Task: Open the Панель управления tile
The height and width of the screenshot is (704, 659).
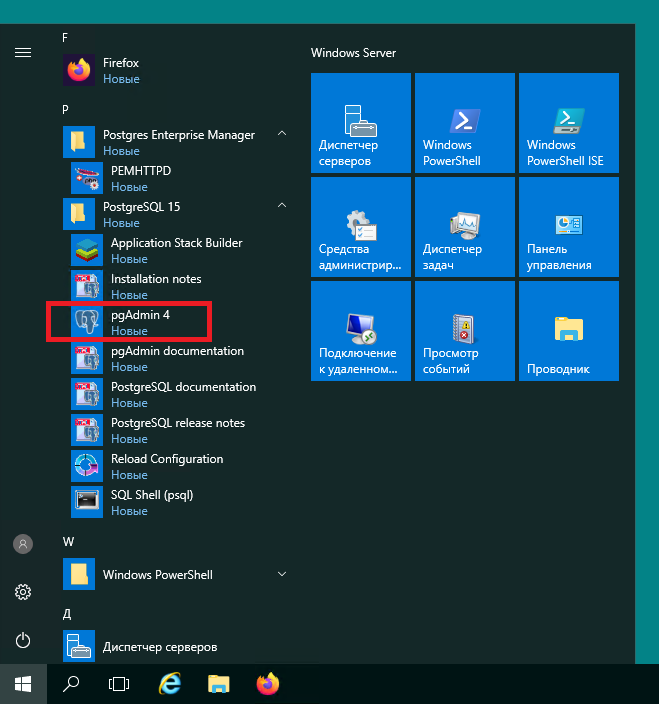Action: [569, 227]
